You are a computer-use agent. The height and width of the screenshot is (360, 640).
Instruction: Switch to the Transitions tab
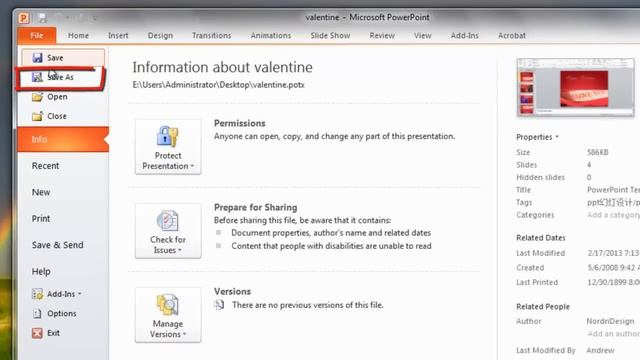pos(211,36)
